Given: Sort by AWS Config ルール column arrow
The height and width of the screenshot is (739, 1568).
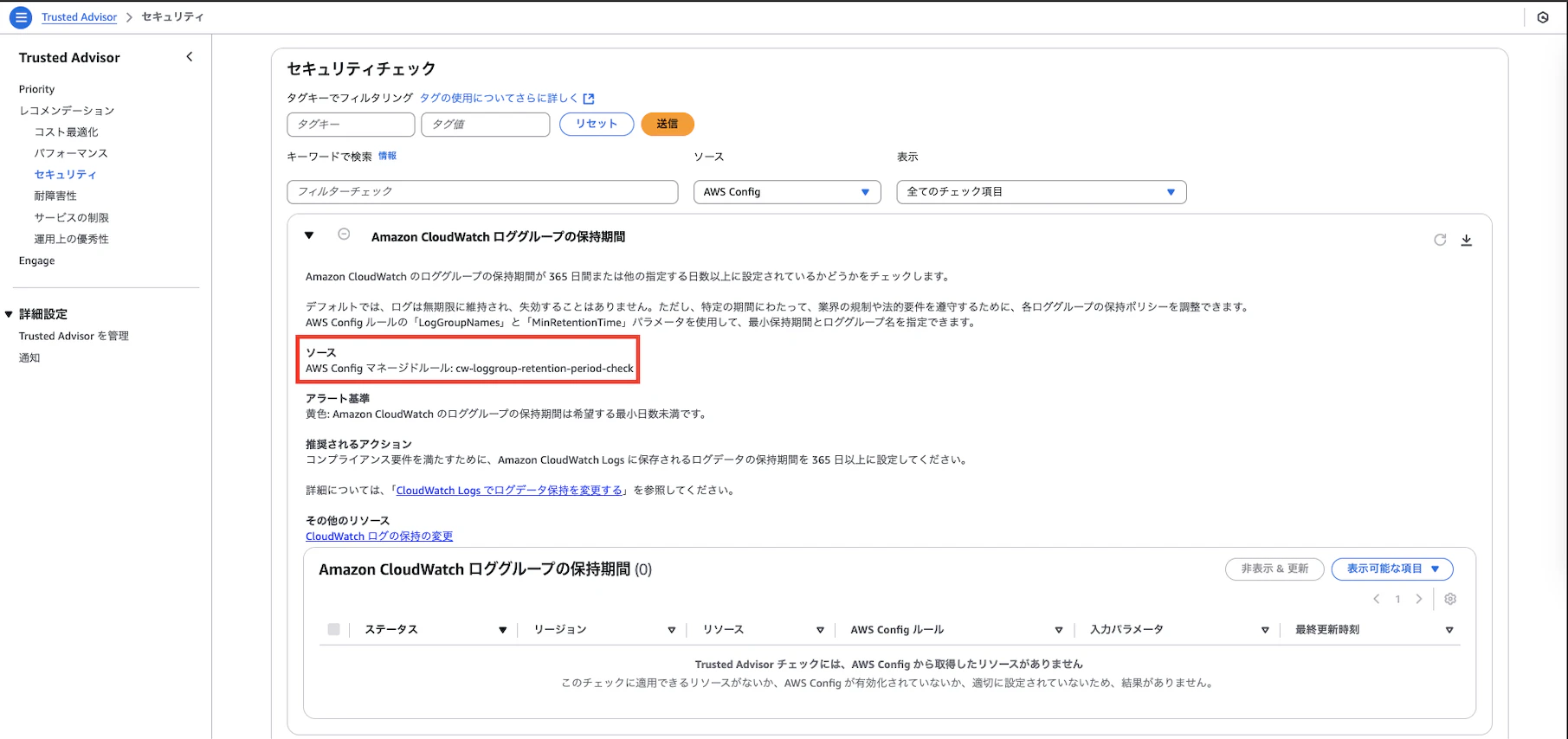Looking at the screenshot, I should click(x=1058, y=630).
